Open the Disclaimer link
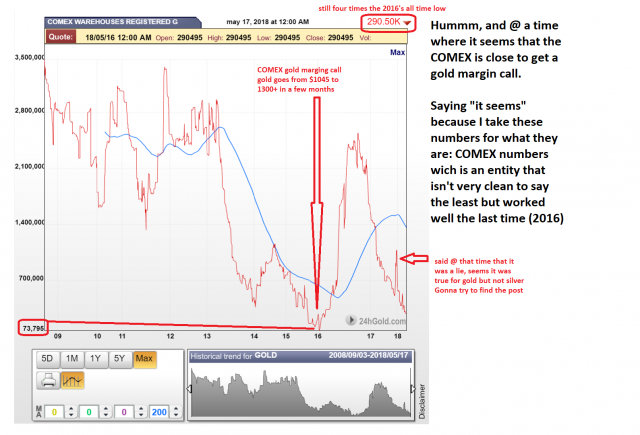The height and width of the screenshot is (435, 640). [x=422, y=401]
